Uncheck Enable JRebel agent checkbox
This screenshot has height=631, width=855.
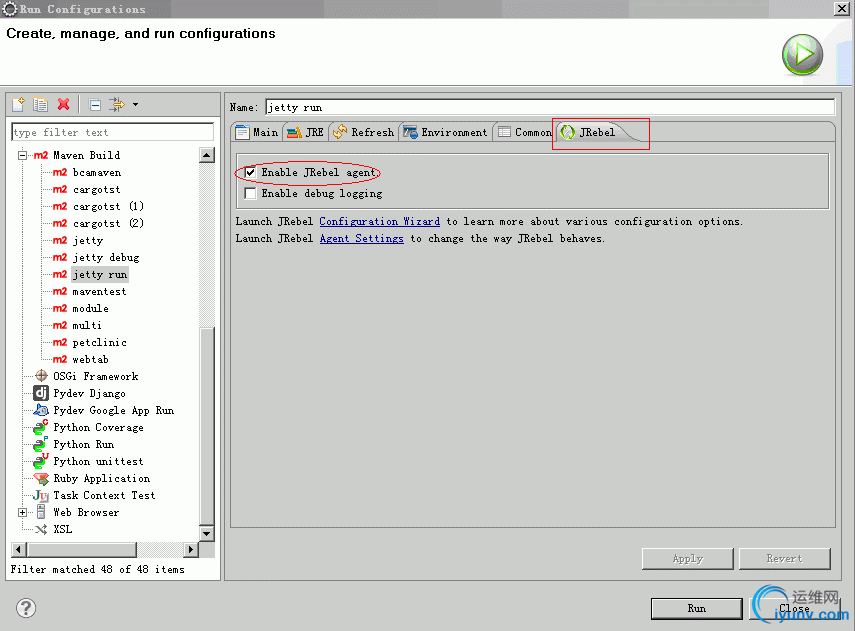[x=250, y=172]
